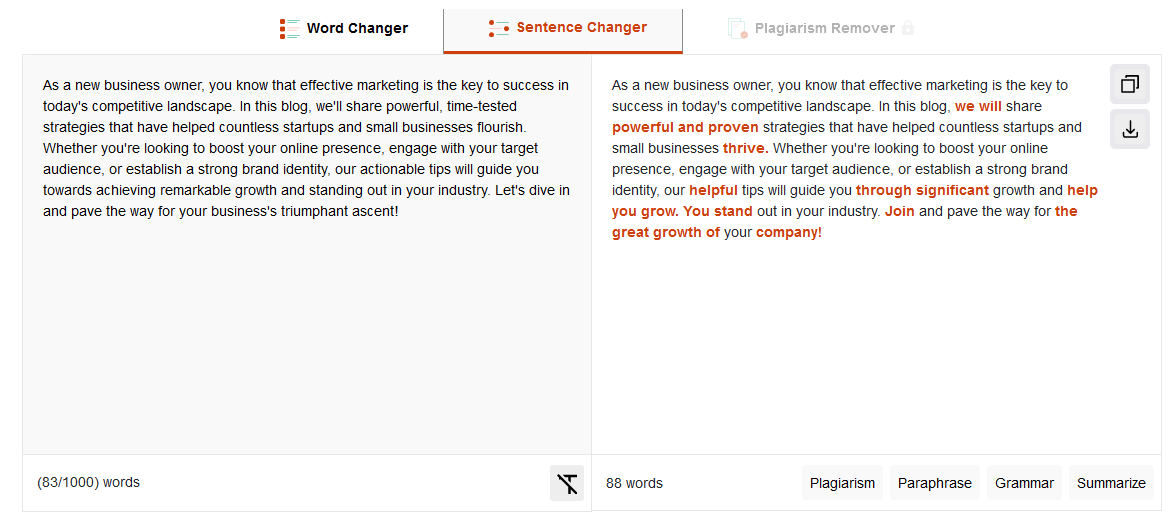Click the highlighted phrase 'through significant'
Screen dimensions: 1176x525
pos(922,190)
